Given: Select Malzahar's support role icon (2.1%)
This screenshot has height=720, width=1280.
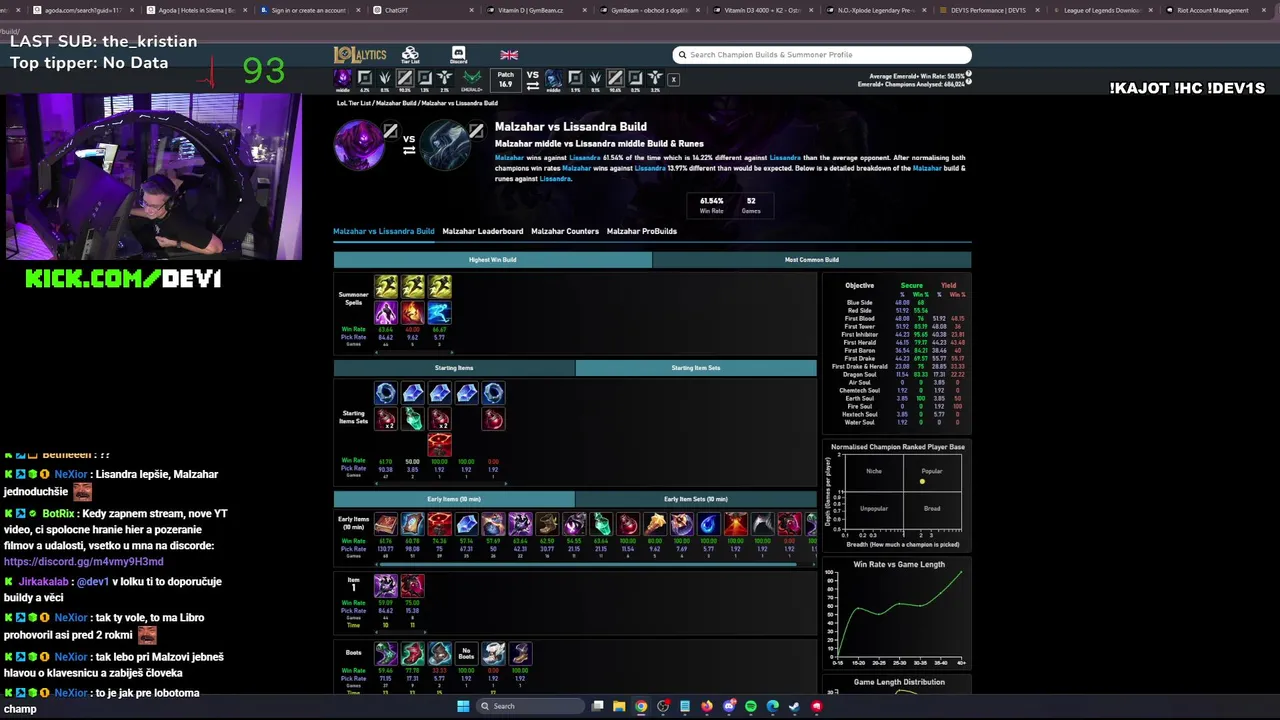Looking at the screenshot, I should 445,78.
